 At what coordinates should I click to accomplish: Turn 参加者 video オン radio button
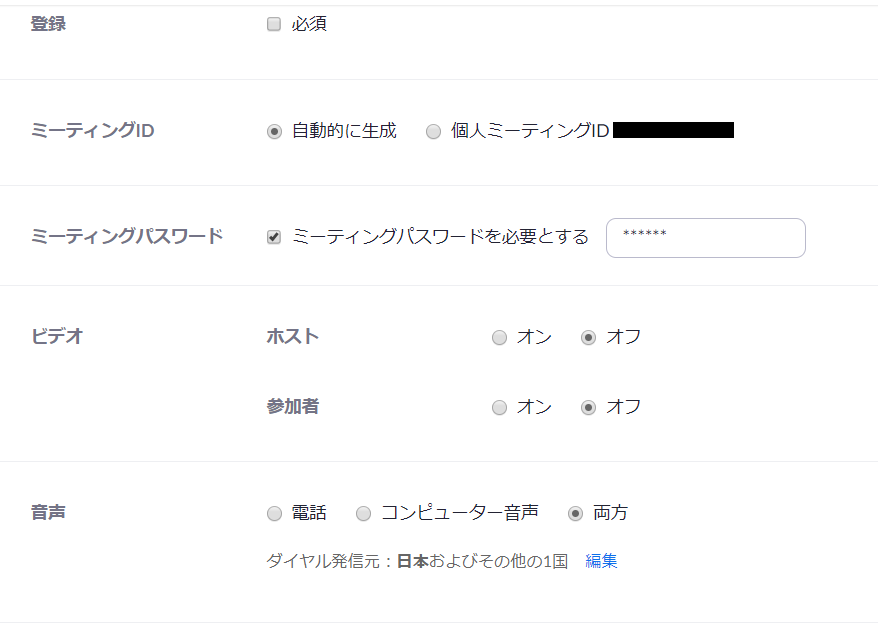[x=499, y=408]
